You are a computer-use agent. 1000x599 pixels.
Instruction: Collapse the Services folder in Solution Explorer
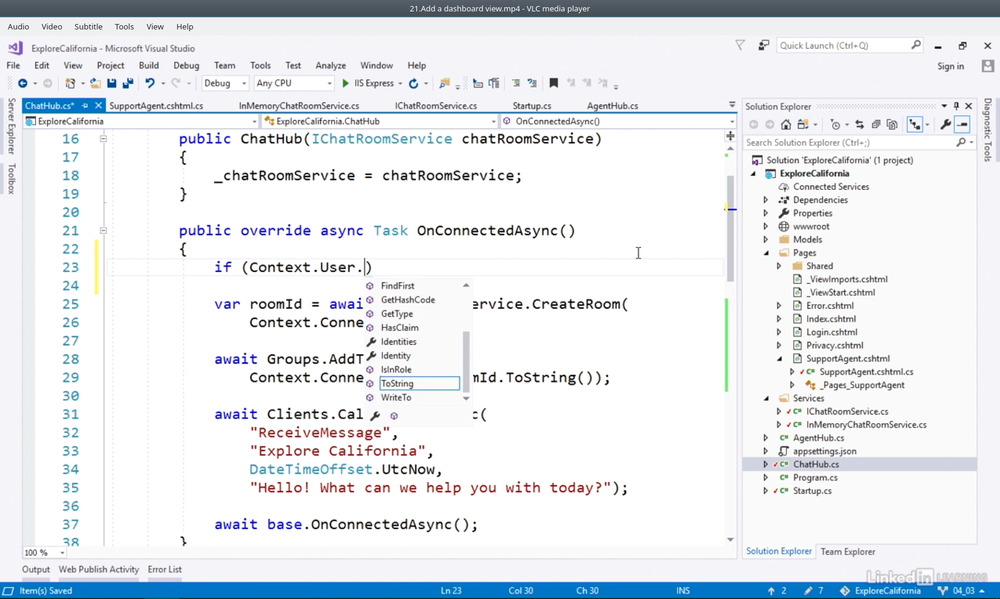(766, 399)
